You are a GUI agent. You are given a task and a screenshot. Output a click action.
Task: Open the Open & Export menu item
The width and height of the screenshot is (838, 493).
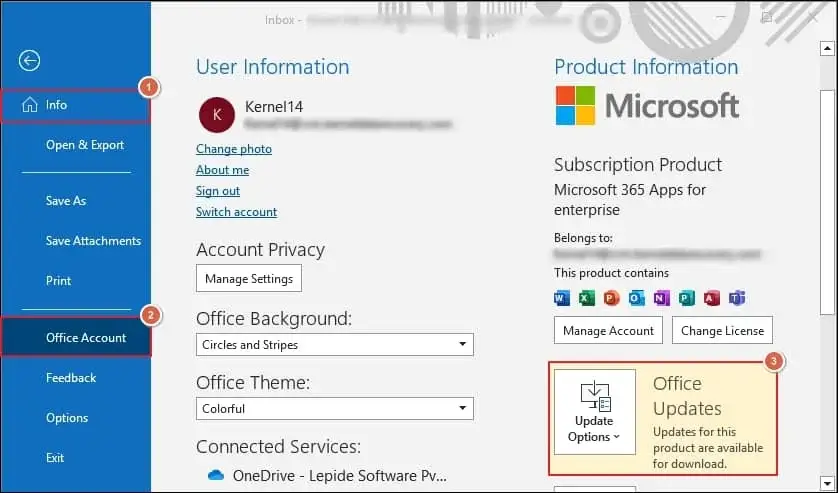(x=84, y=145)
